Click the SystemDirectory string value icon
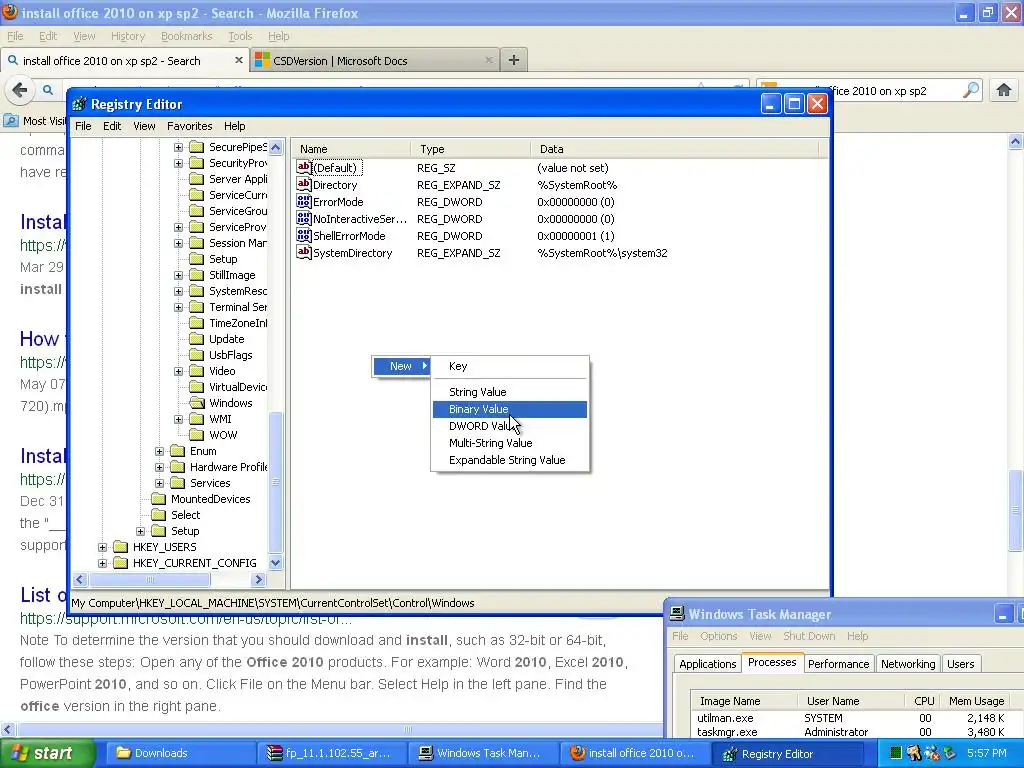The height and width of the screenshot is (768, 1024). 304,253
